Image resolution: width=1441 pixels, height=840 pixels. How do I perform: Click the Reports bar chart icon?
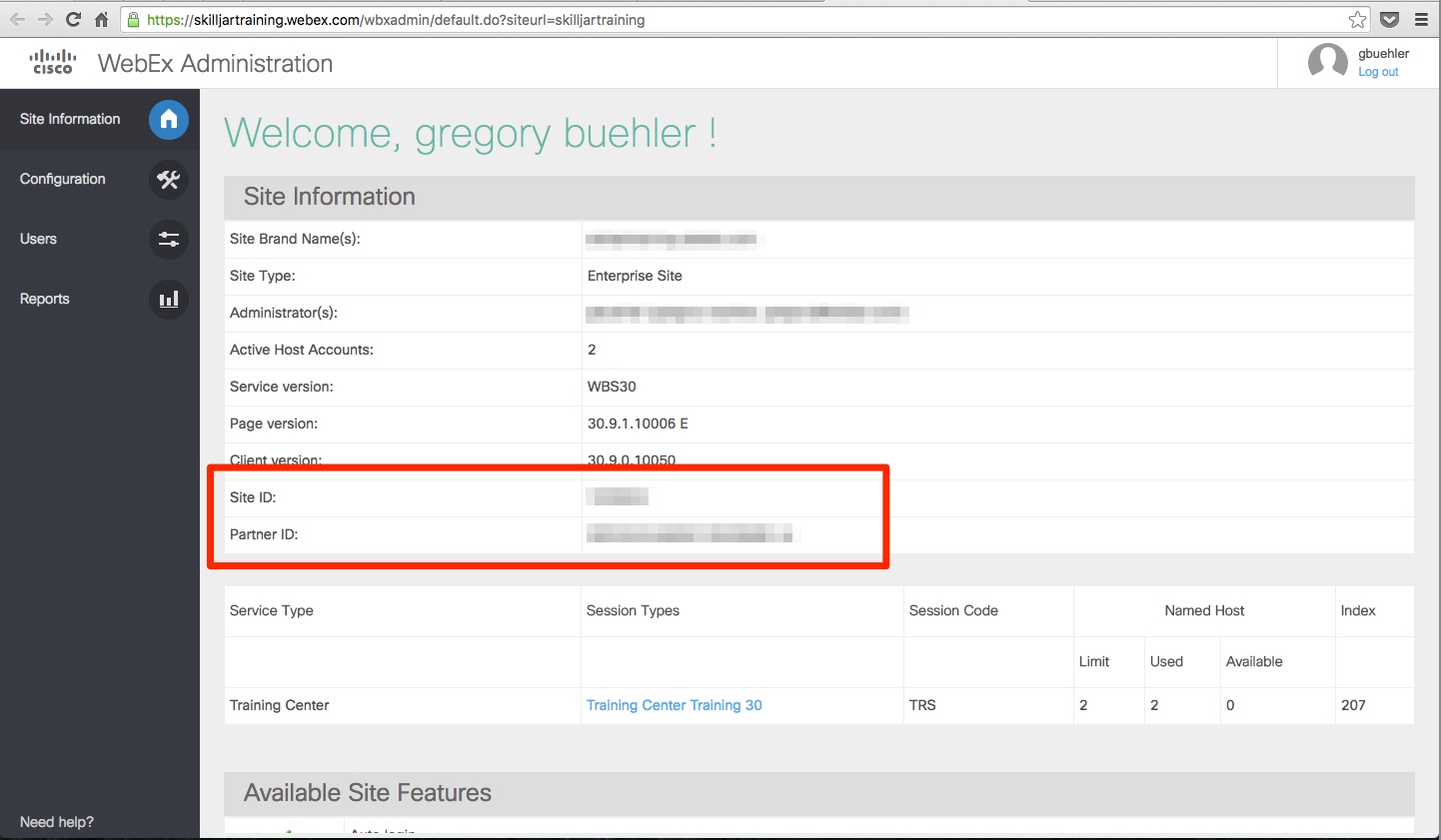pyautogui.click(x=169, y=299)
